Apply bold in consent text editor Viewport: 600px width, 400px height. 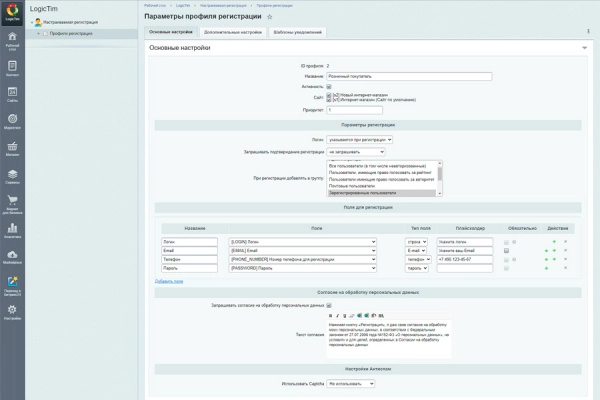[331, 316]
